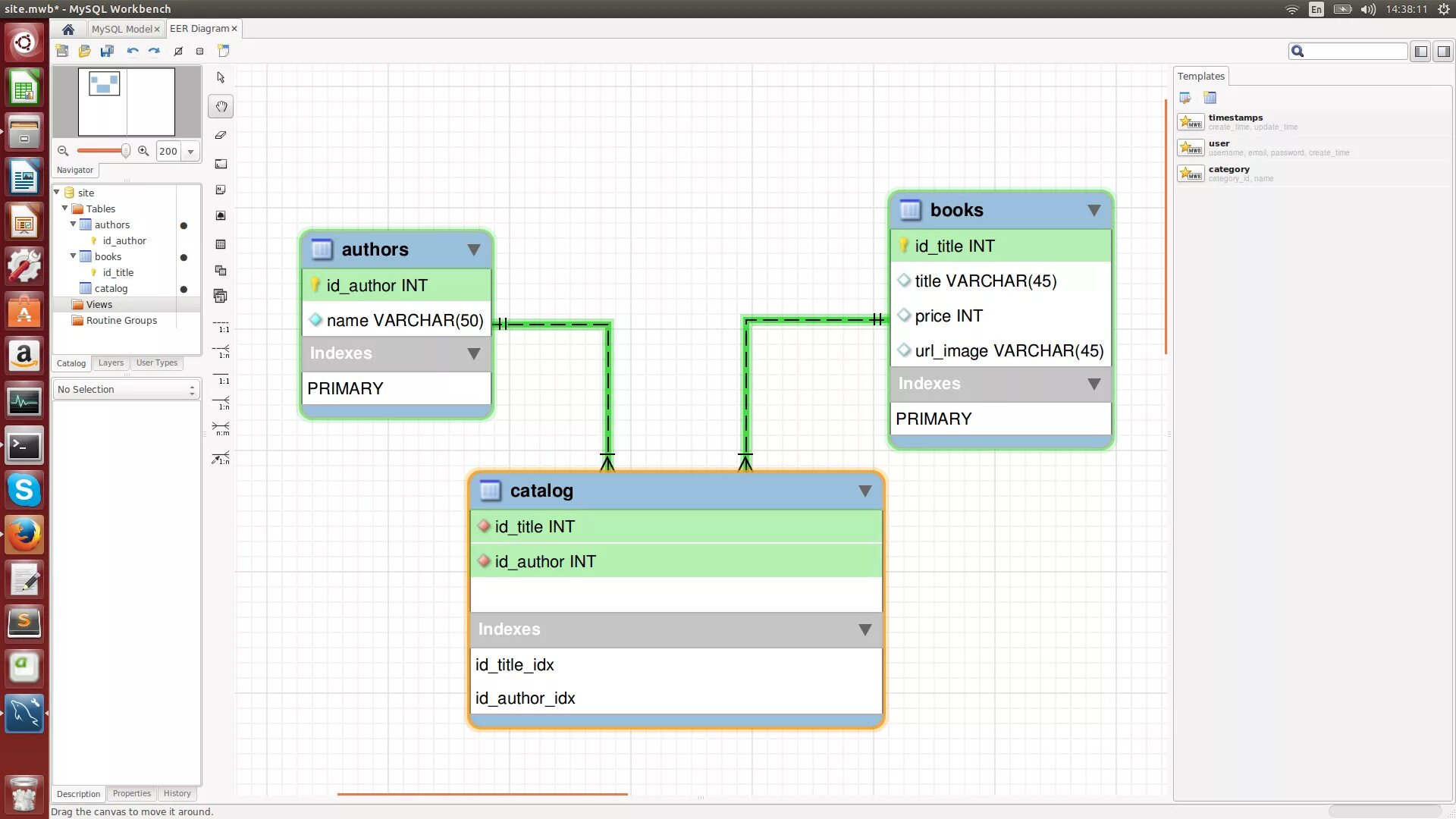Select the new text note tool
This screenshot has width=1456, height=819.
[x=221, y=190]
